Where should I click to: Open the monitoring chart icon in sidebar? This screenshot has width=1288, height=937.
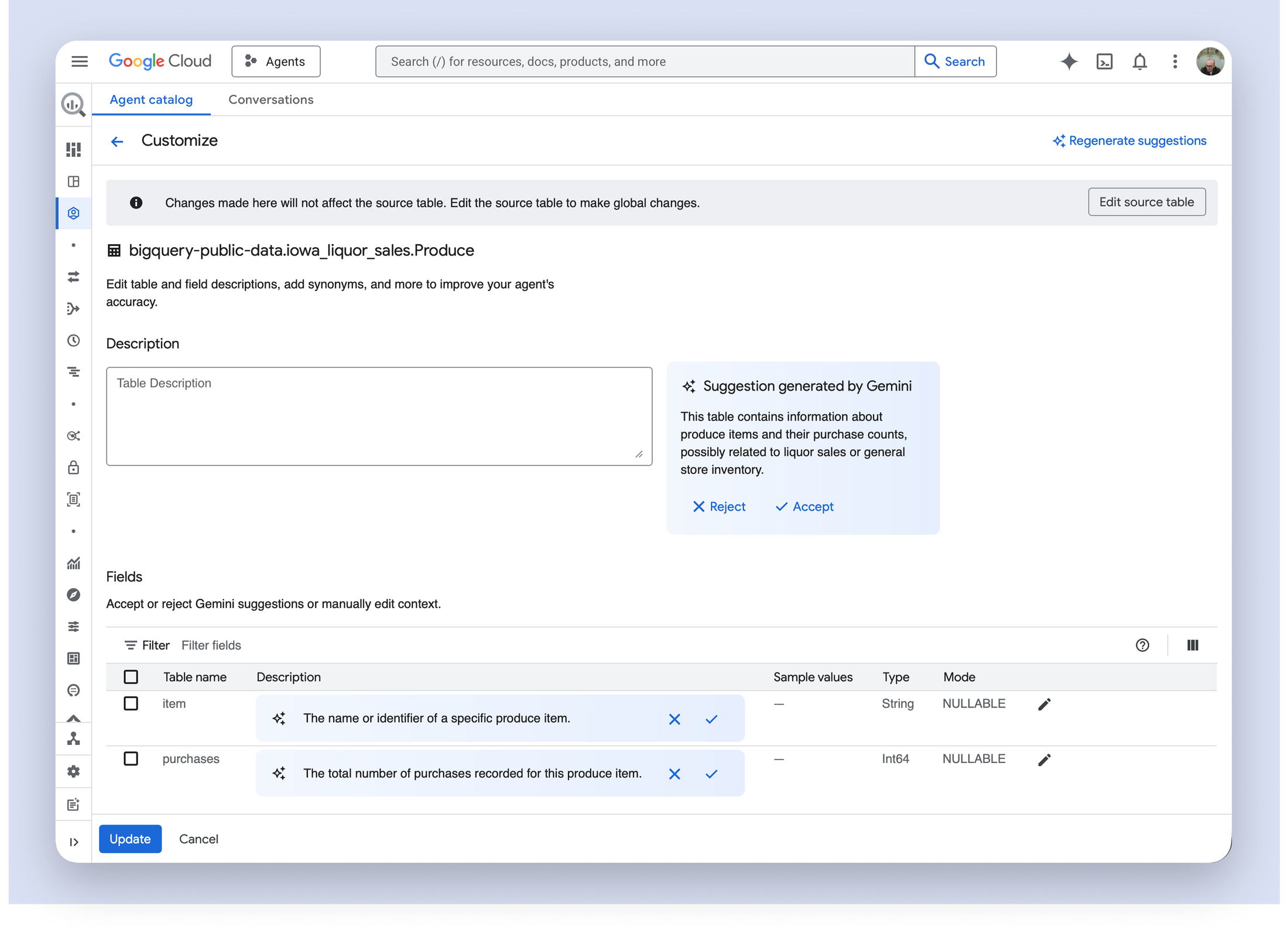(73, 563)
